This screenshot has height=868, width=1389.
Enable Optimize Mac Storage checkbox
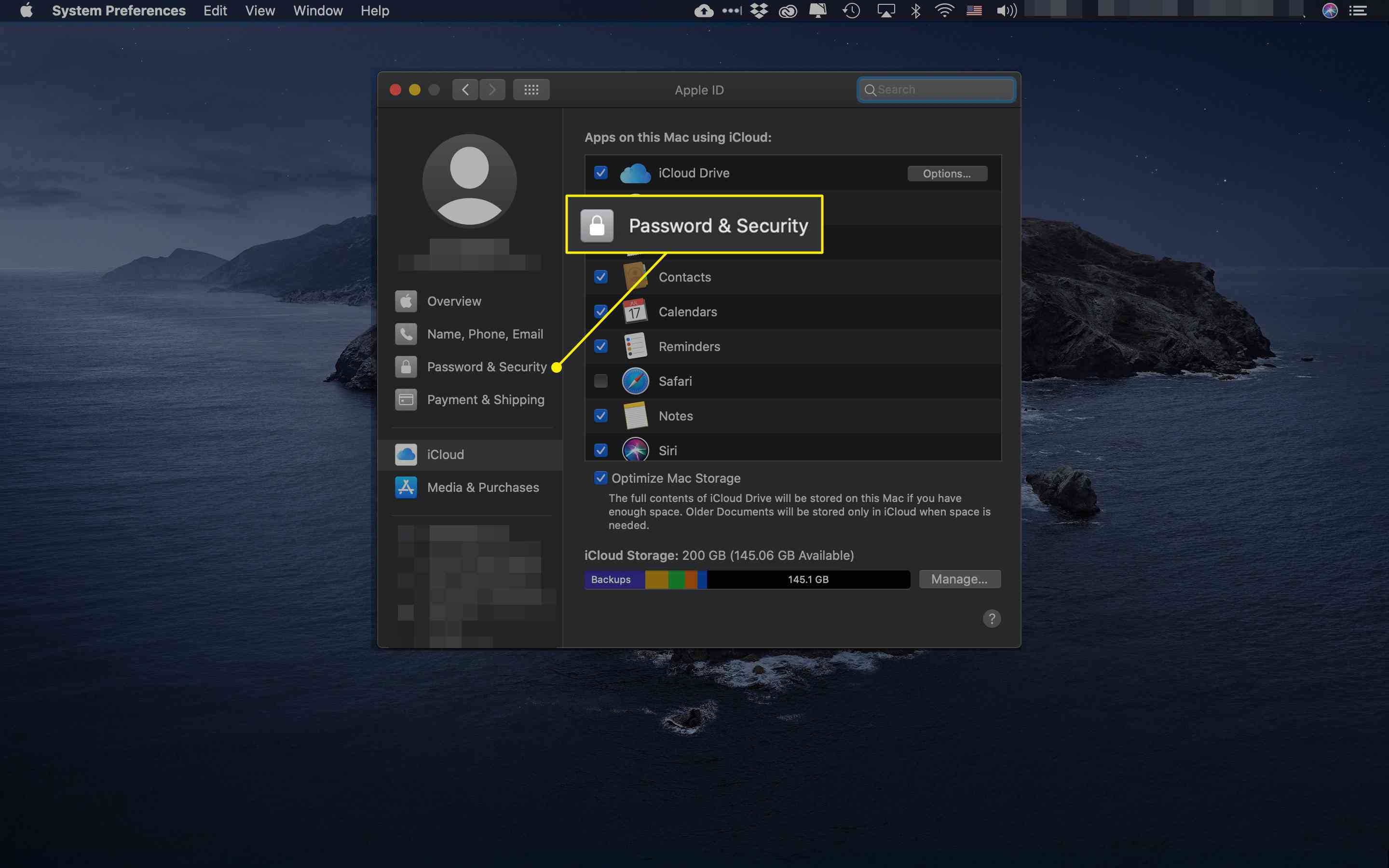click(600, 478)
